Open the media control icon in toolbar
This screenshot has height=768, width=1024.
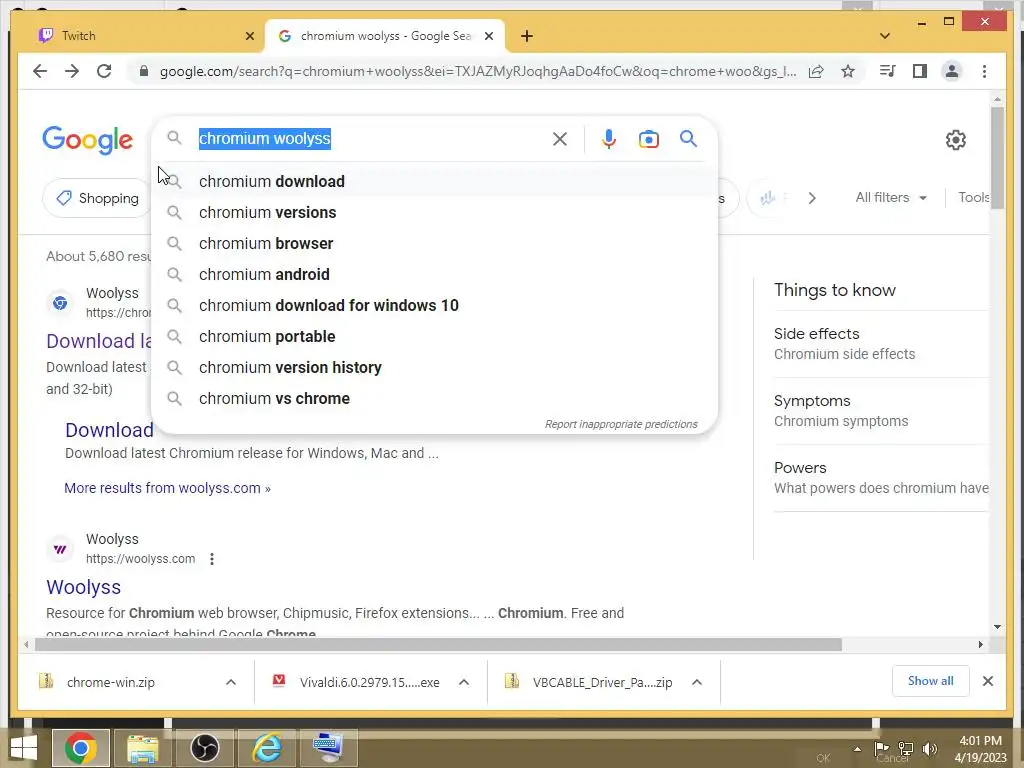(888, 71)
